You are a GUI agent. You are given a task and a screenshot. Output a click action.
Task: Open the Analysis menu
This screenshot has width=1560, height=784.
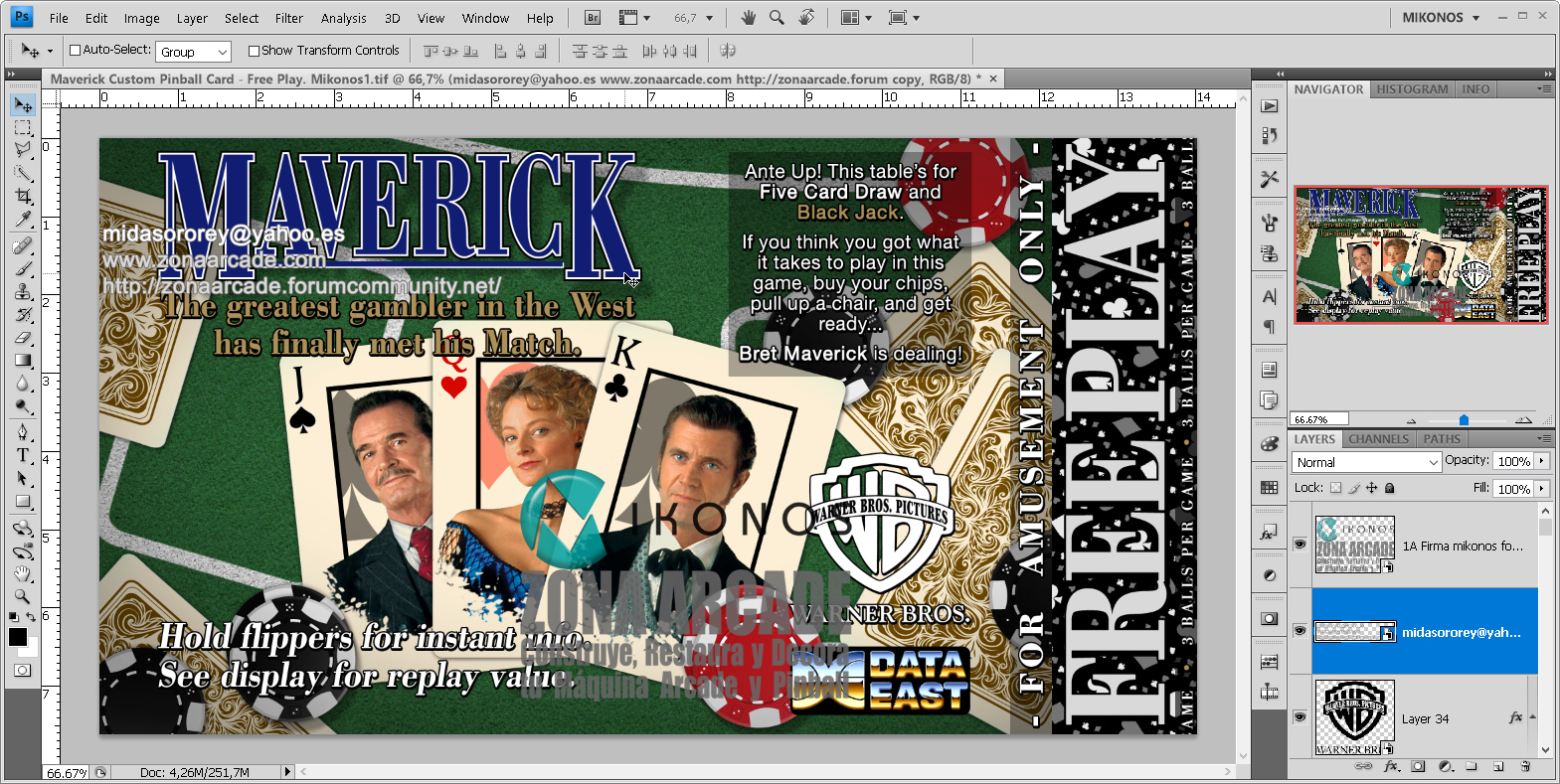[x=344, y=18]
